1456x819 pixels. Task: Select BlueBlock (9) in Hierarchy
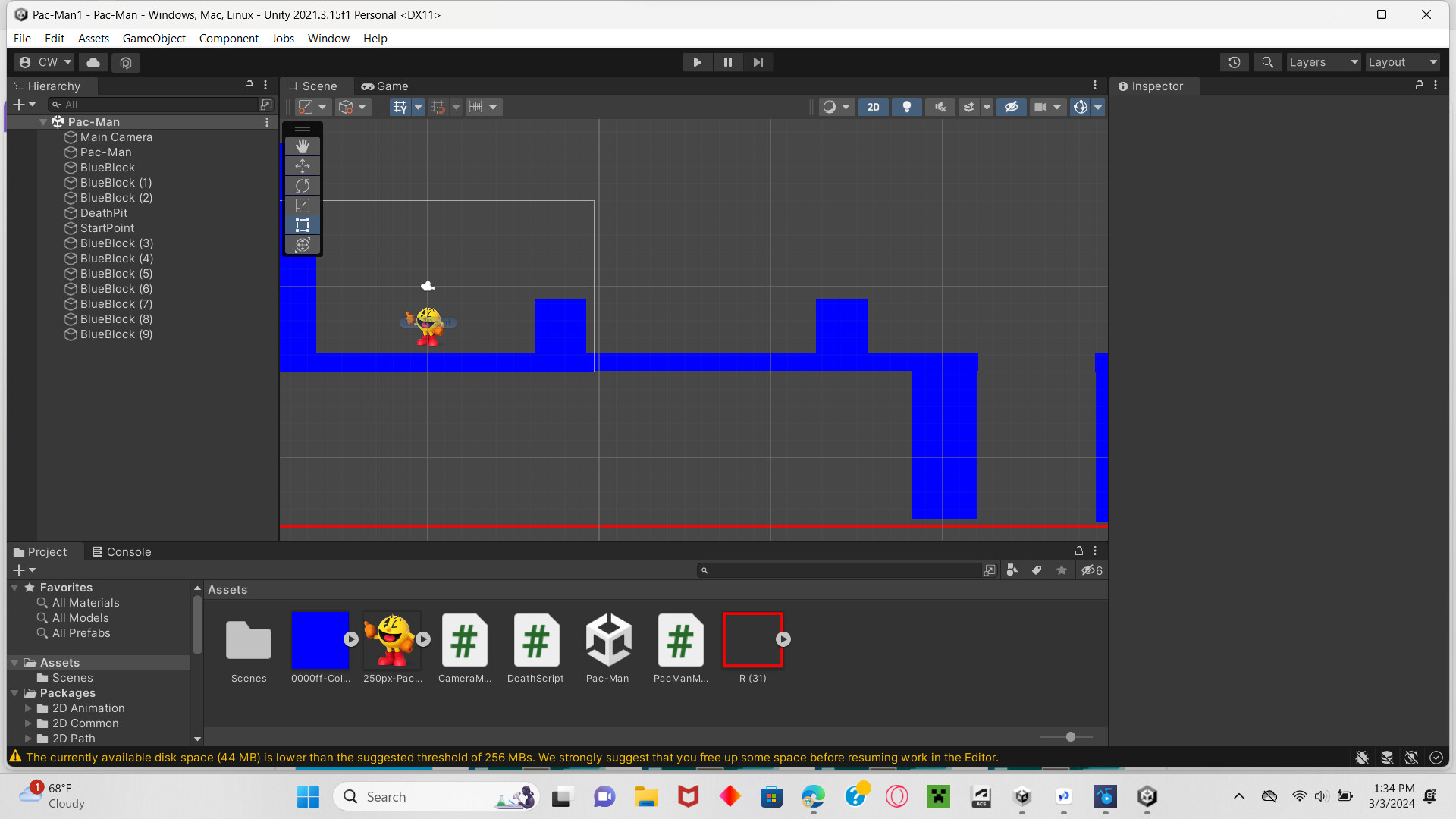pyautogui.click(x=116, y=334)
